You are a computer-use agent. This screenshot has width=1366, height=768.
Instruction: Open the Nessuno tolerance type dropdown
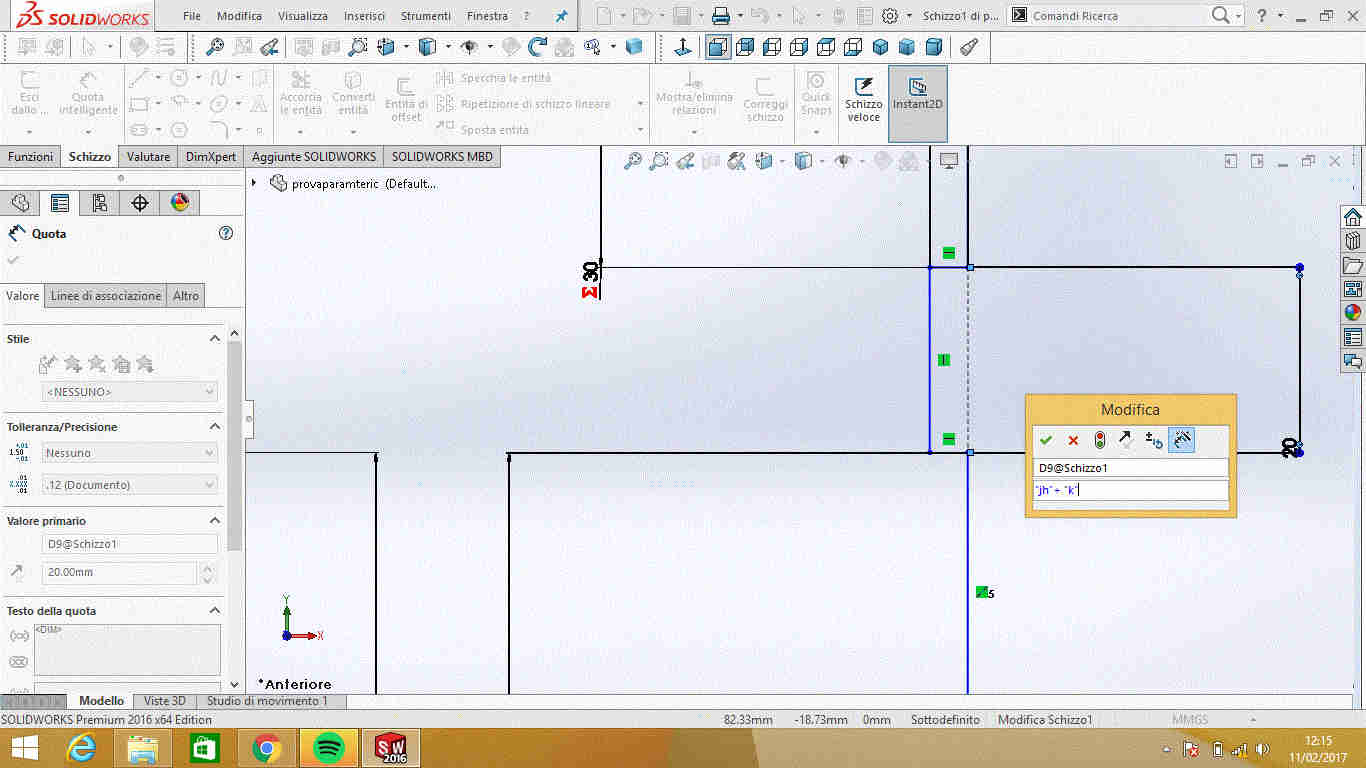coord(129,453)
